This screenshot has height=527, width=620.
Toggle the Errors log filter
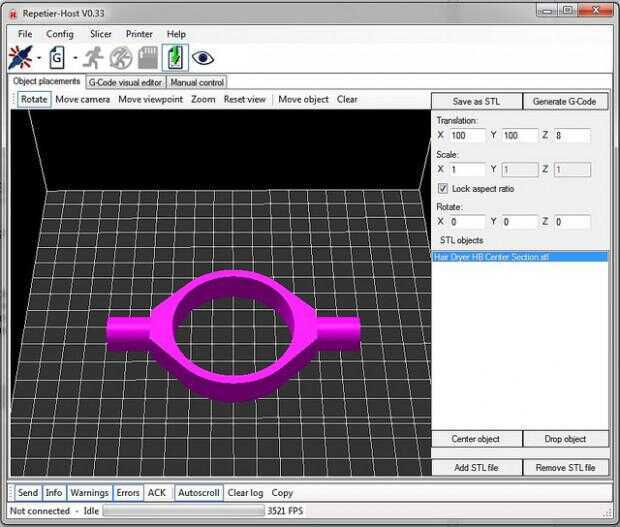[128, 493]
